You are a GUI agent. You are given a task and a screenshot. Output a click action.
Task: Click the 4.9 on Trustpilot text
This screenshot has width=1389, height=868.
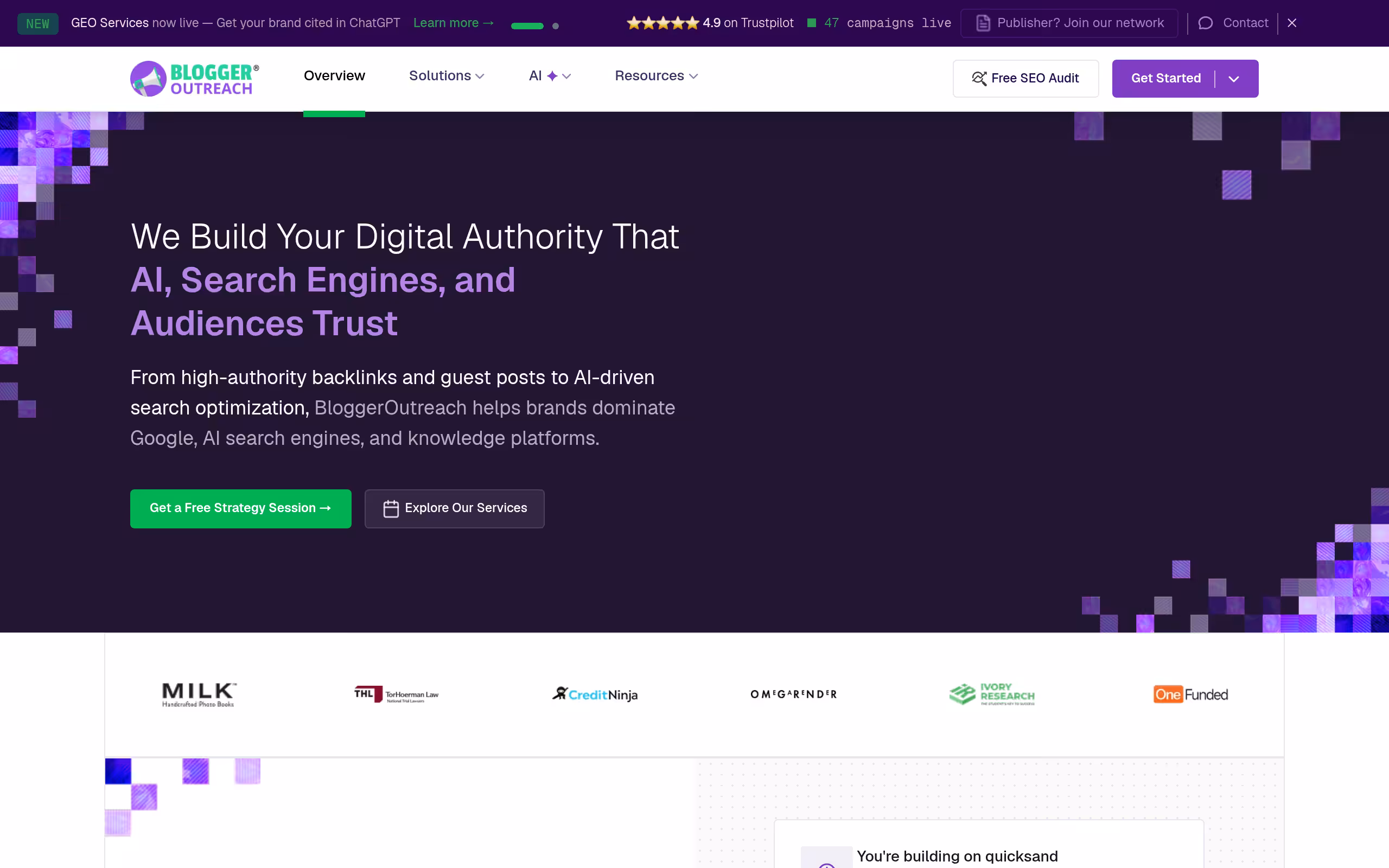[748, 23]
